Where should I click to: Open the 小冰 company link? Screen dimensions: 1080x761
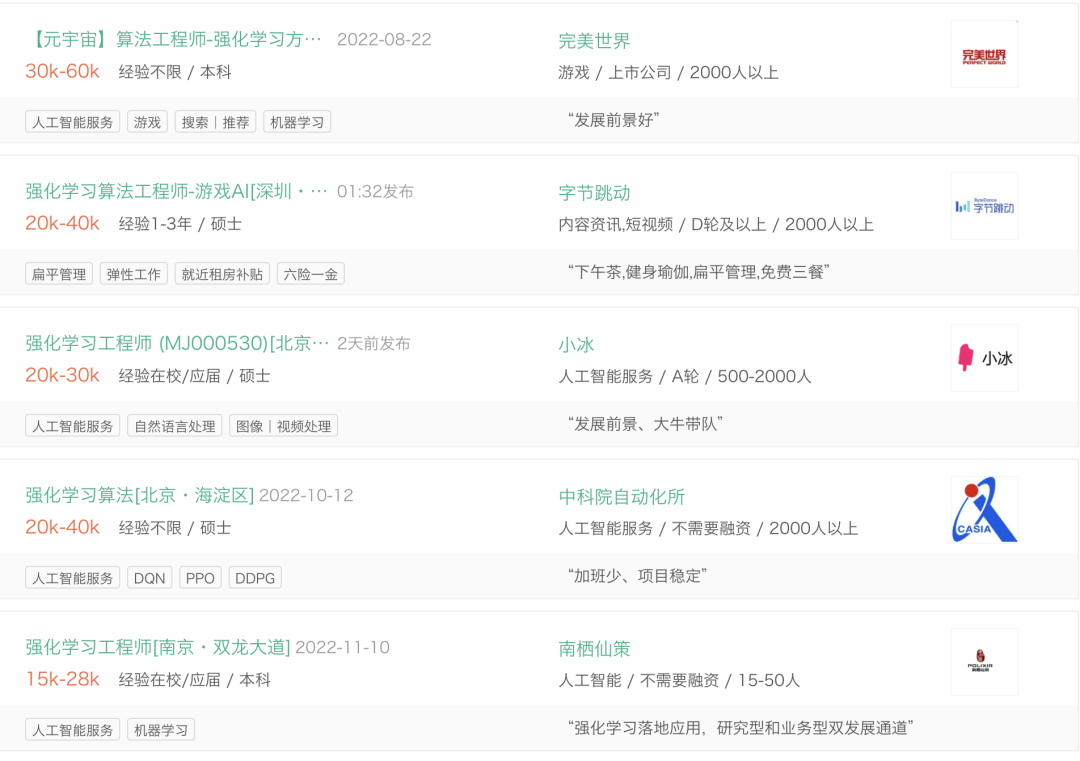pyautogui.click(x=576, y=344)
